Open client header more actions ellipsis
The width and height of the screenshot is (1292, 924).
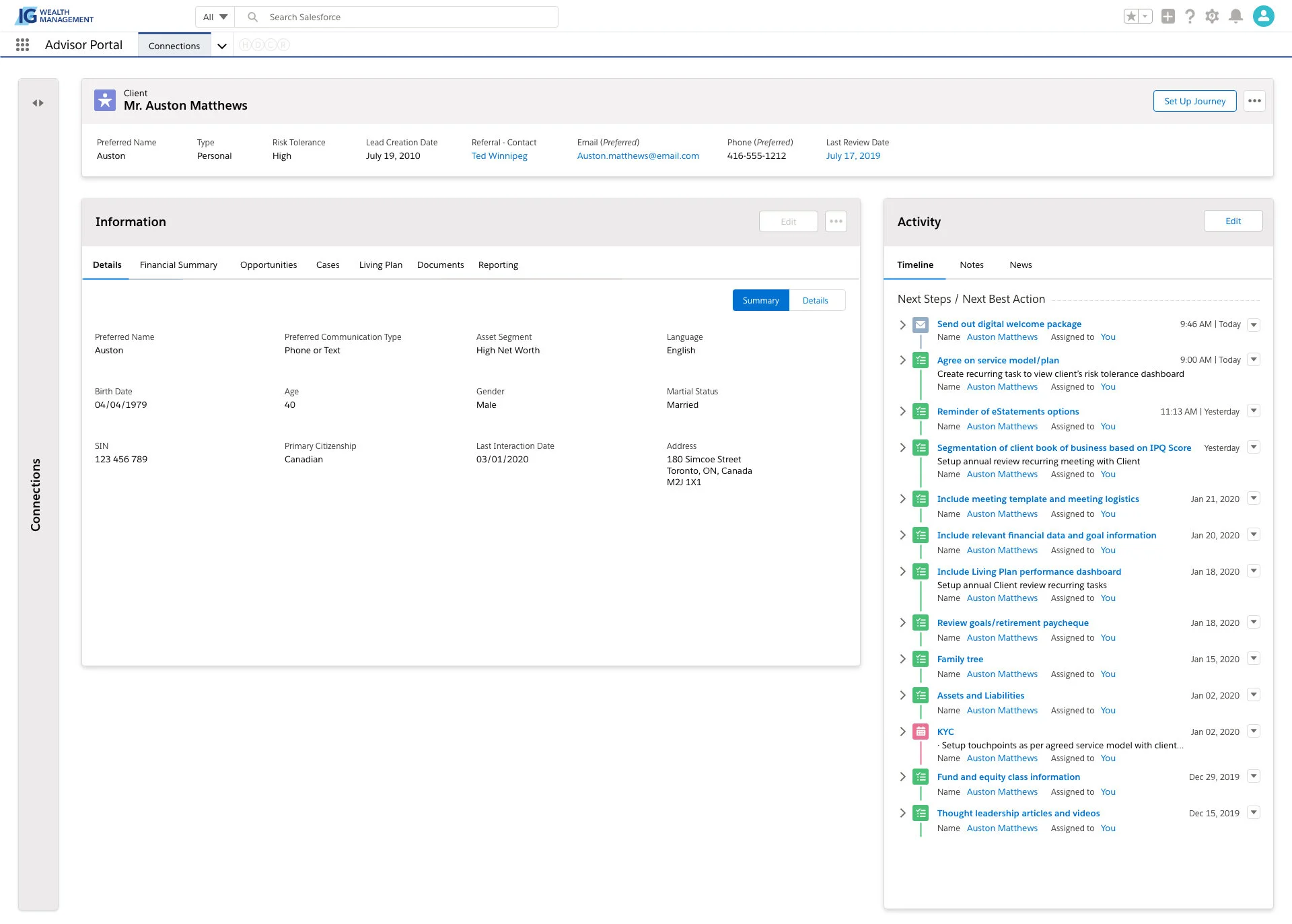click(1254, 102)
